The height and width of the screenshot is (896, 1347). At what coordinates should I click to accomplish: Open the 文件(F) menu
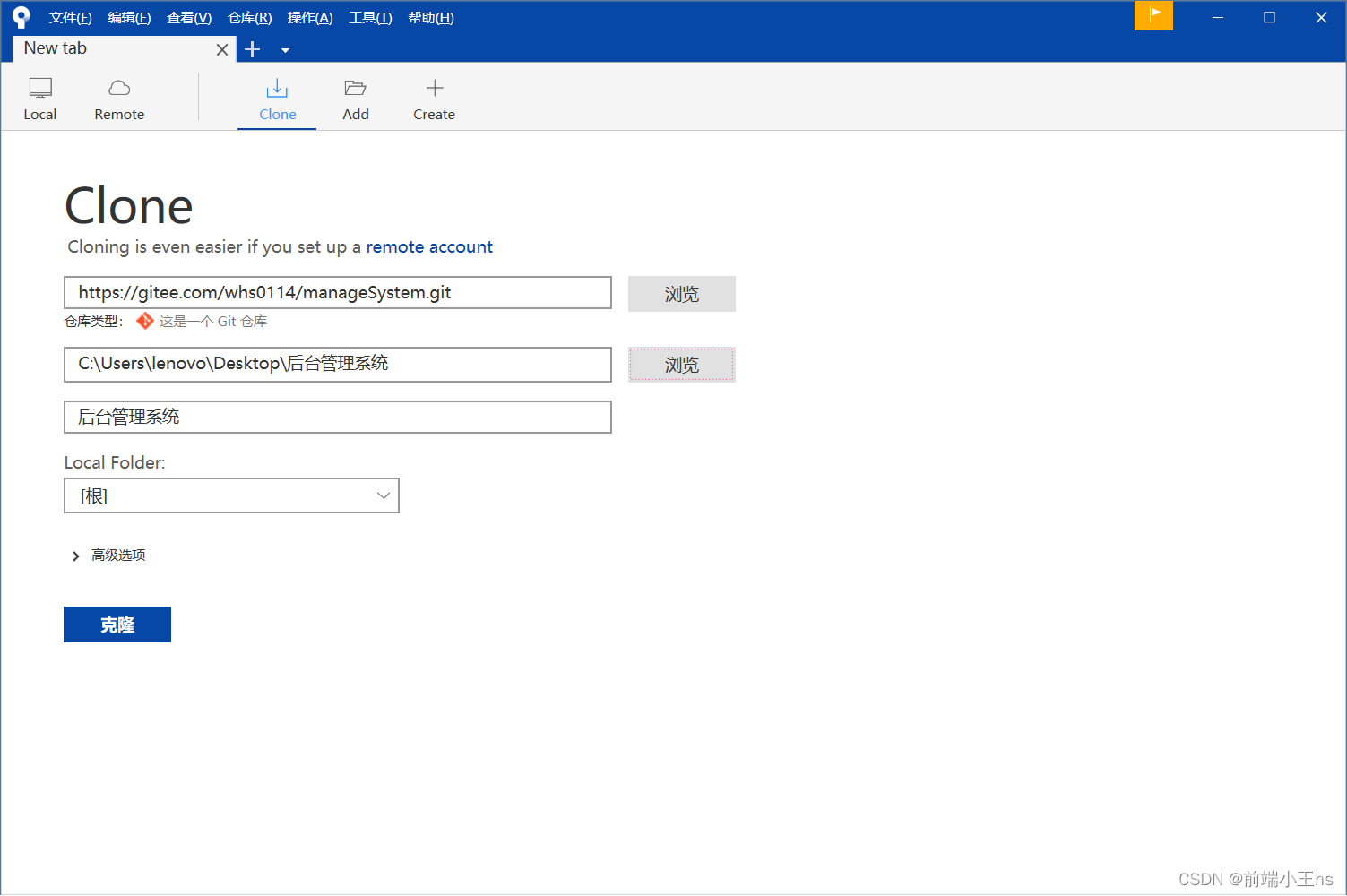point(70,18)
